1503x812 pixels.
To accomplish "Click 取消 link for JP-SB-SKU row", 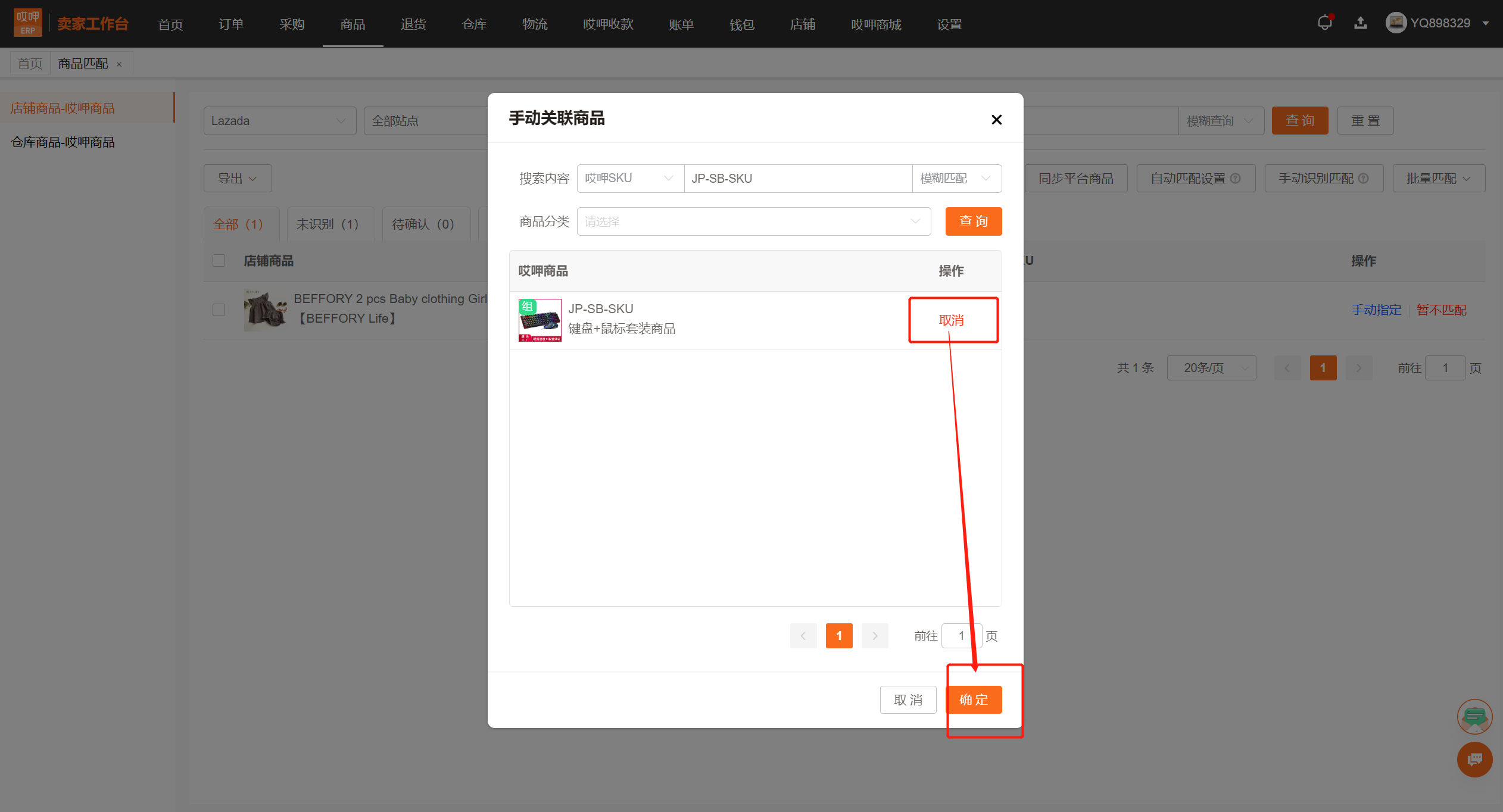I will pyautogui.click(x=951, y=320).
